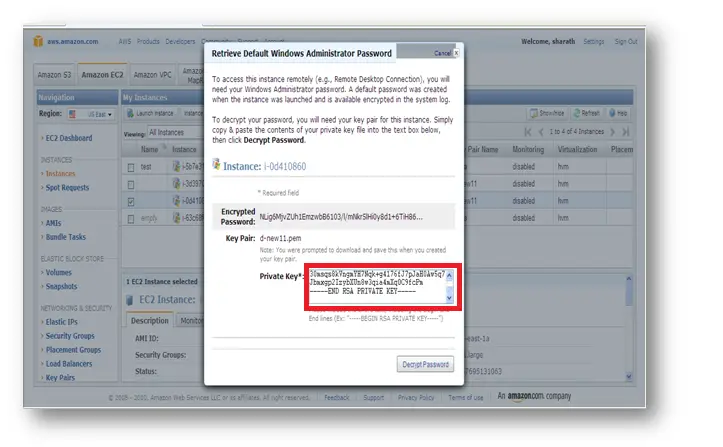Click the Windows icon for instance i-0d410
The image size is (723, 447).
tap(176, 201)
